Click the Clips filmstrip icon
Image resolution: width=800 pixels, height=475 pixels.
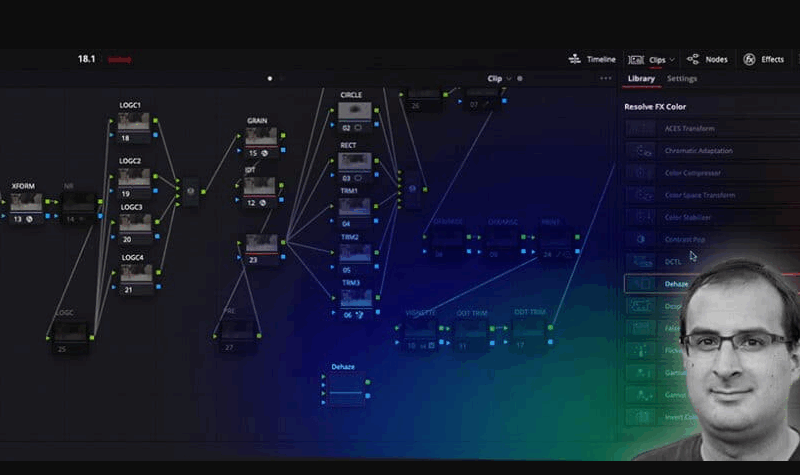coord(636,60)
